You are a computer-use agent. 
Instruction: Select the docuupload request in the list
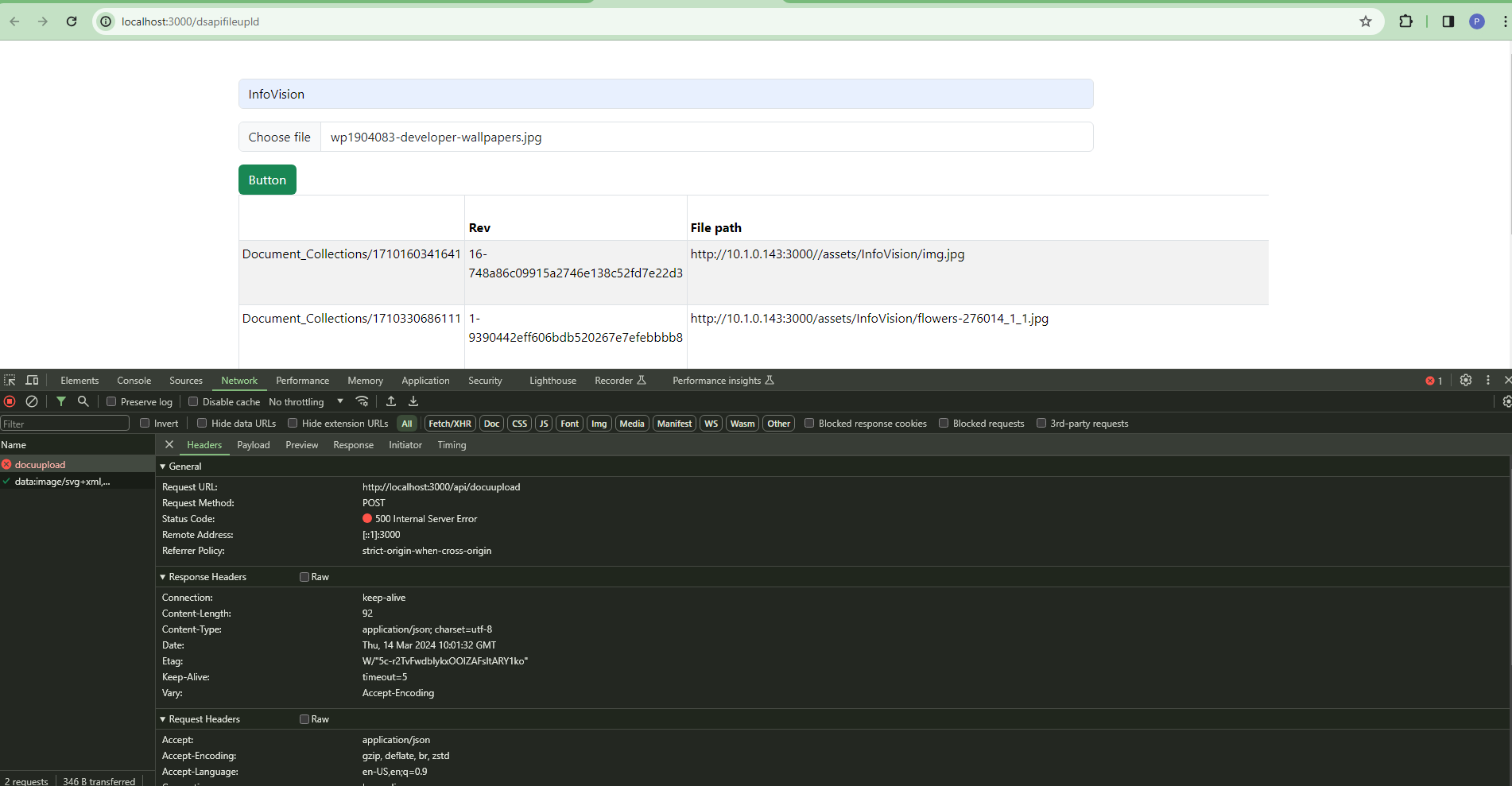pyautogui.click(x=40, y=464)
